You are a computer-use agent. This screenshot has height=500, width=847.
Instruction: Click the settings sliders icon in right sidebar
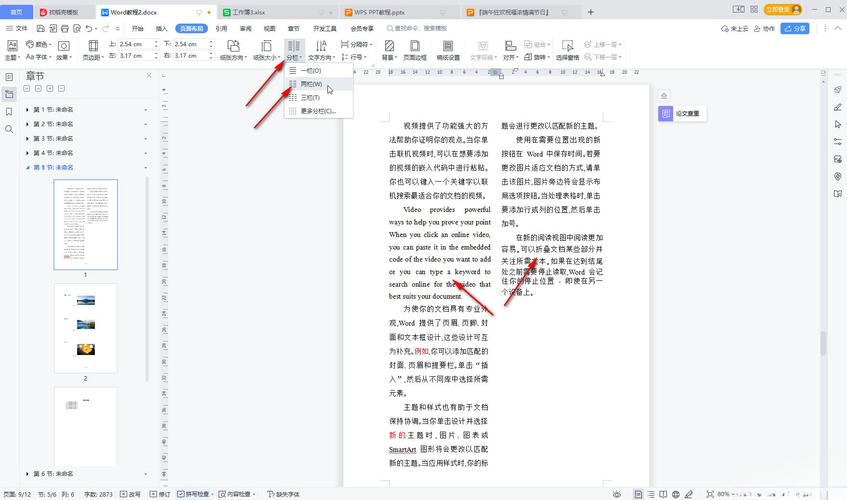coord(838,141)
